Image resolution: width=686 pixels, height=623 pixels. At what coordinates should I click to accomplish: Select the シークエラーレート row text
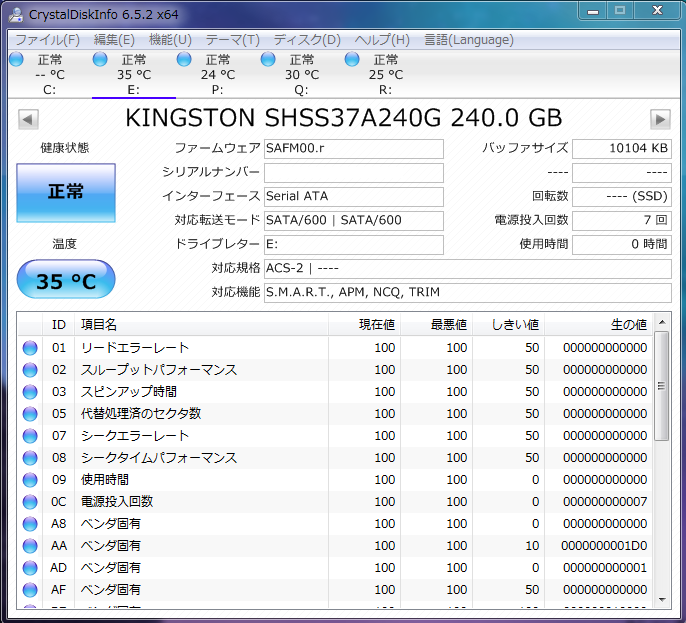click(x=135, y=436)
